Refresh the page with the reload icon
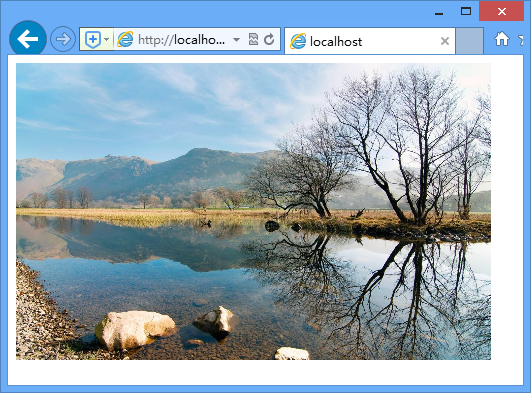The image size is (531, 393). point(269,39)
